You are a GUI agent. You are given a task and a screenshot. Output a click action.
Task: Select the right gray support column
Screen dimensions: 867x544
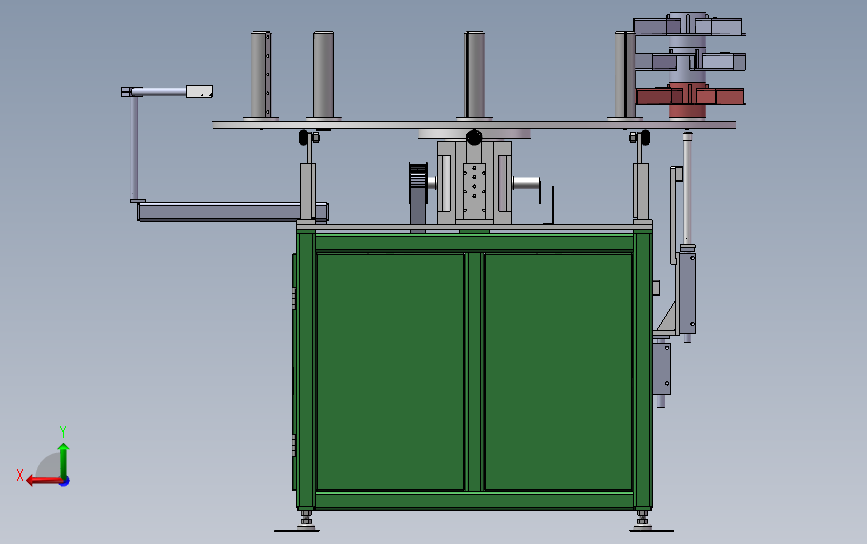click(641, 192)
